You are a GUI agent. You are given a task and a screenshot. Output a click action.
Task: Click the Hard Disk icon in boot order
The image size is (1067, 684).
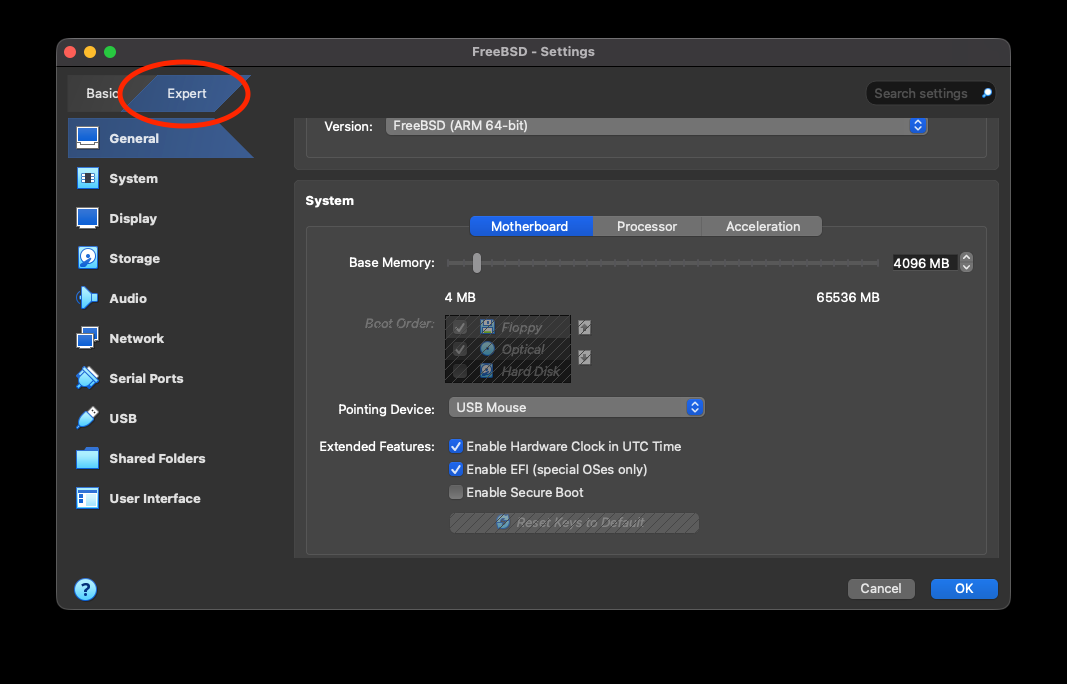(x=487, y=371)
